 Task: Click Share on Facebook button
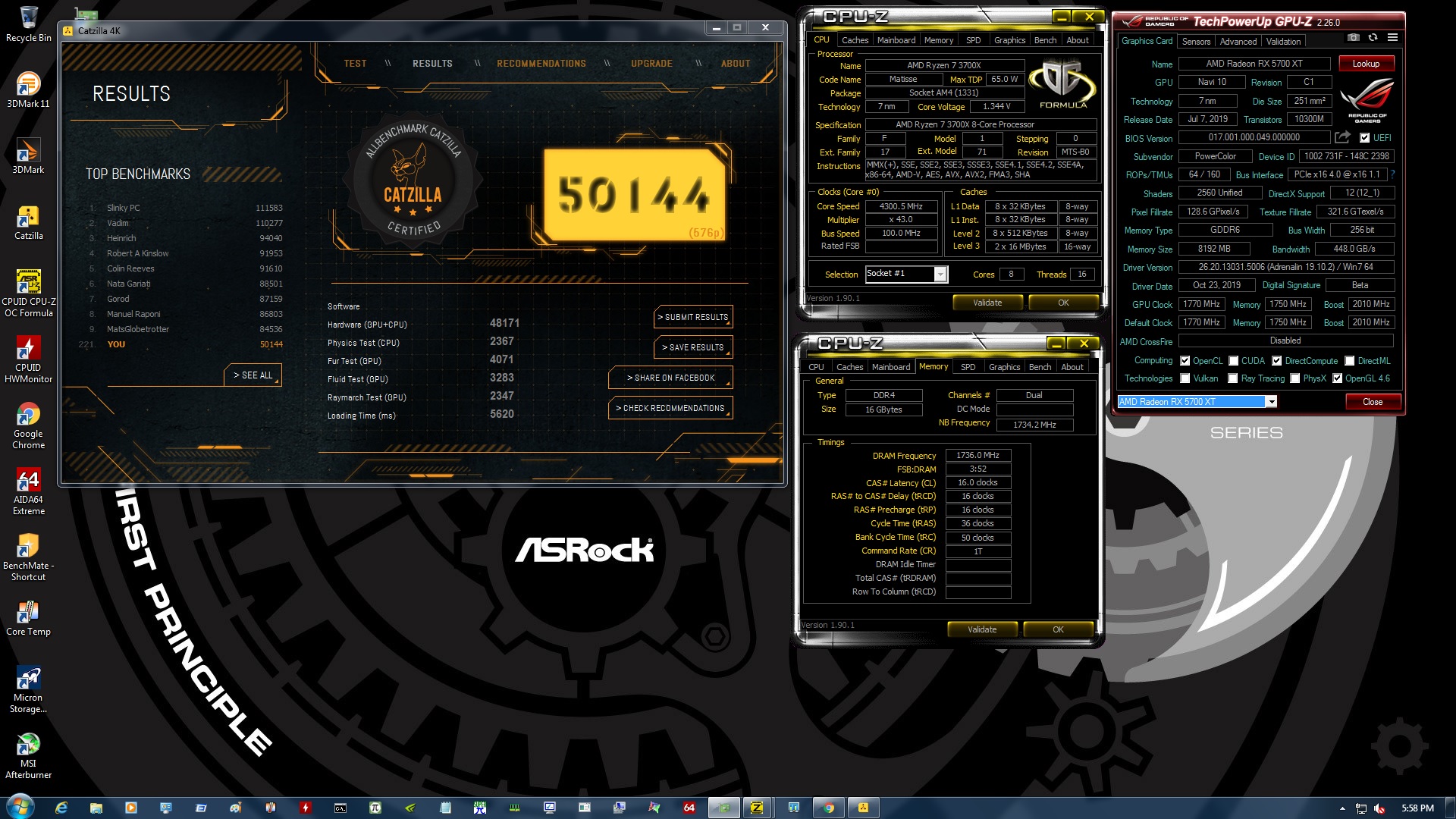(x=670, y=378)
